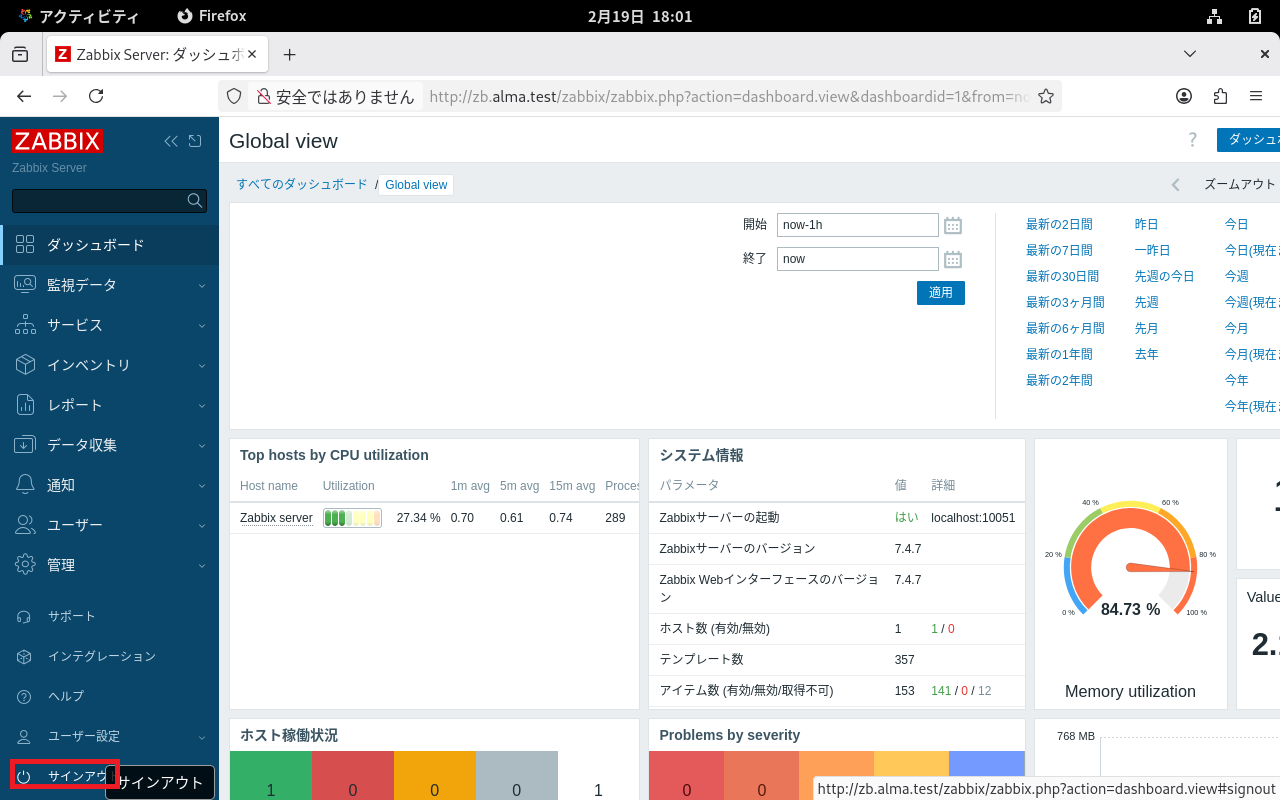Select the 昨日 time range
This screenshot has height=800, width=1280.
coord(1146,224)
